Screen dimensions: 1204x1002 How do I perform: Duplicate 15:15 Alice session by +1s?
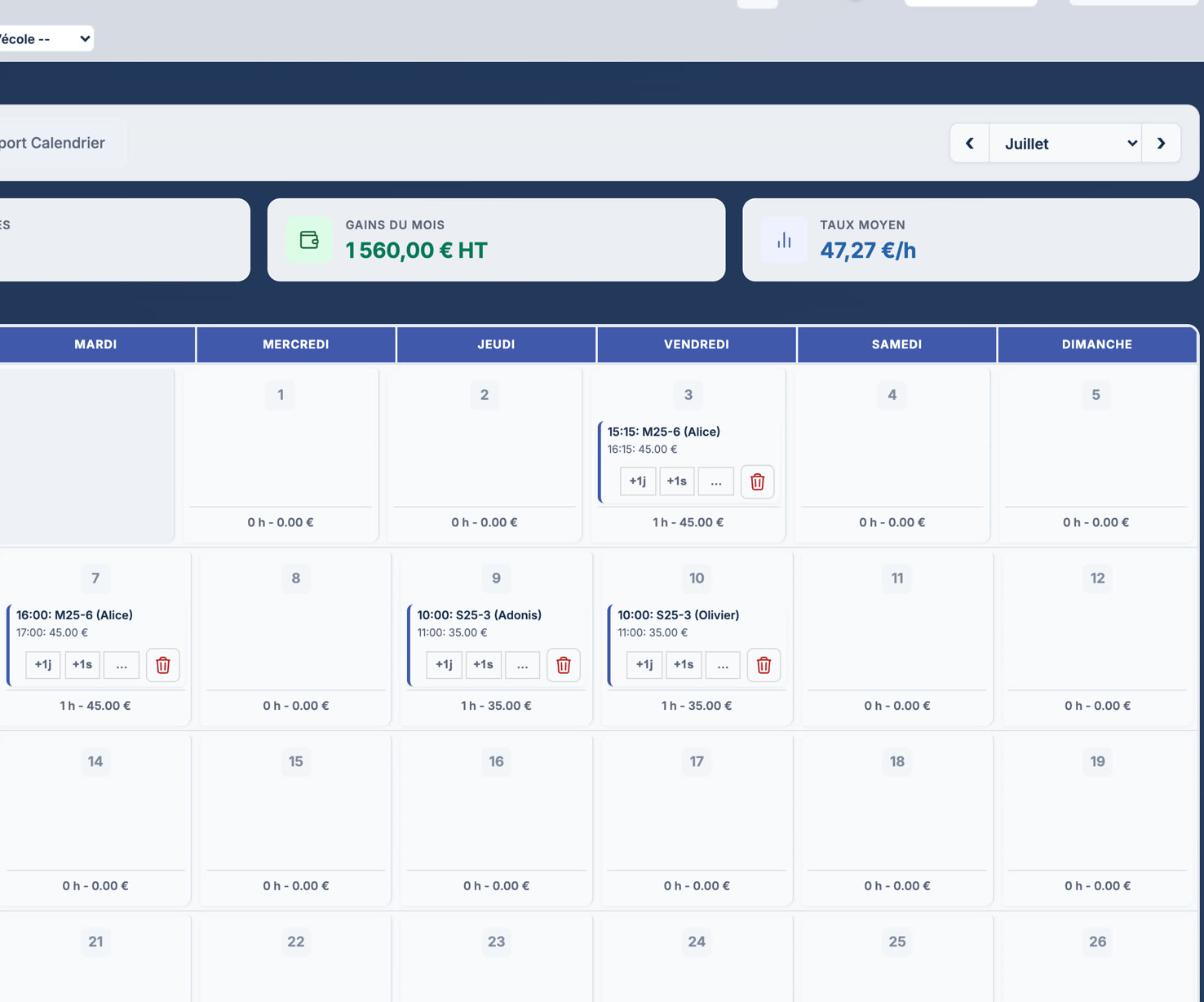pos(677,481)
